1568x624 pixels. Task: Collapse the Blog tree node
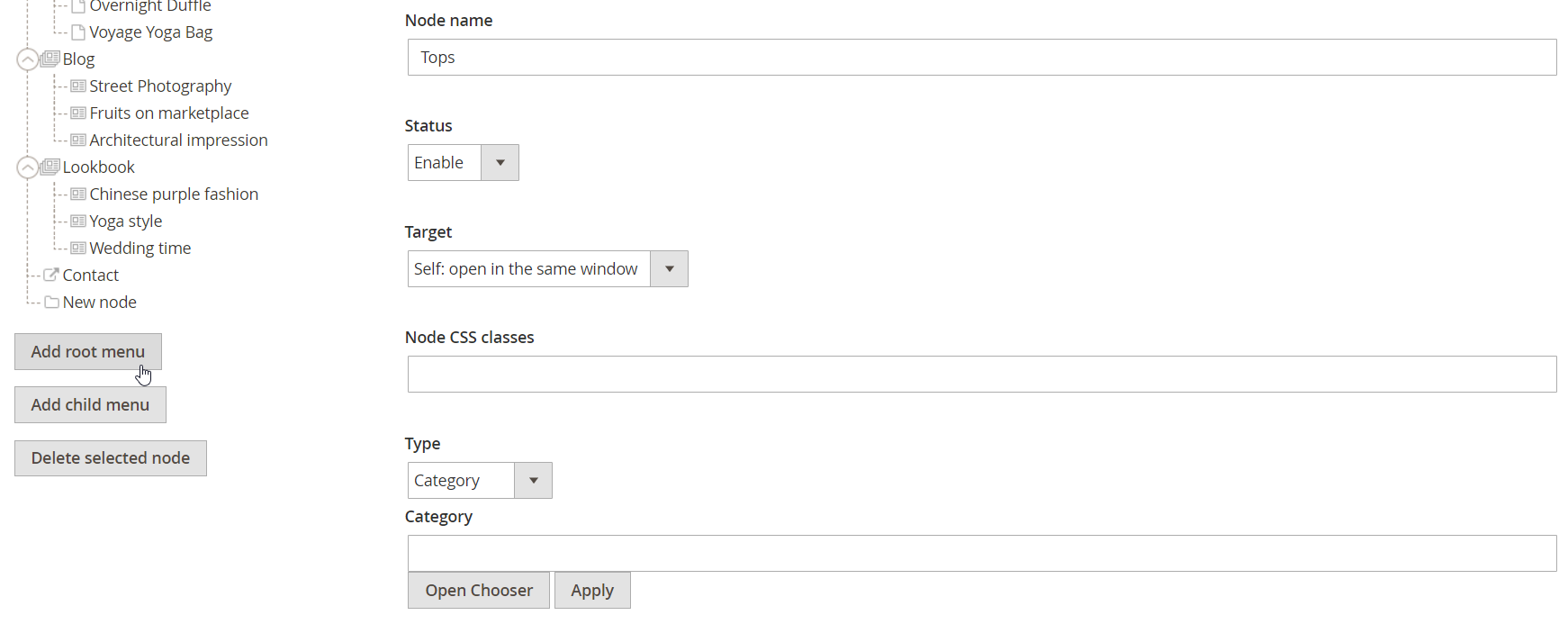point(28,59)
